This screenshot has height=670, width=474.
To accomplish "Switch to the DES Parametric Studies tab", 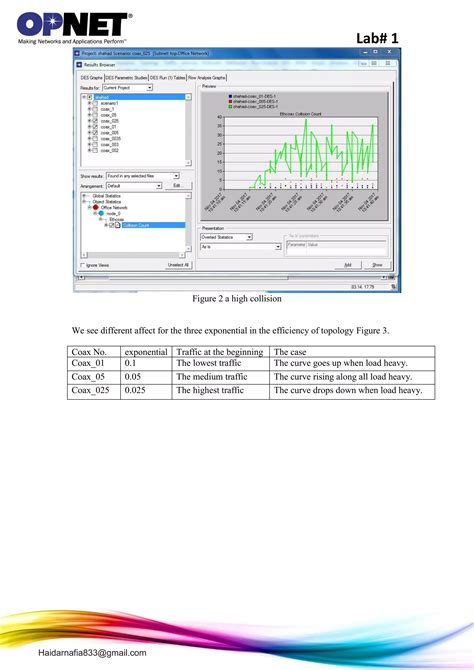I will pos(127,78).
